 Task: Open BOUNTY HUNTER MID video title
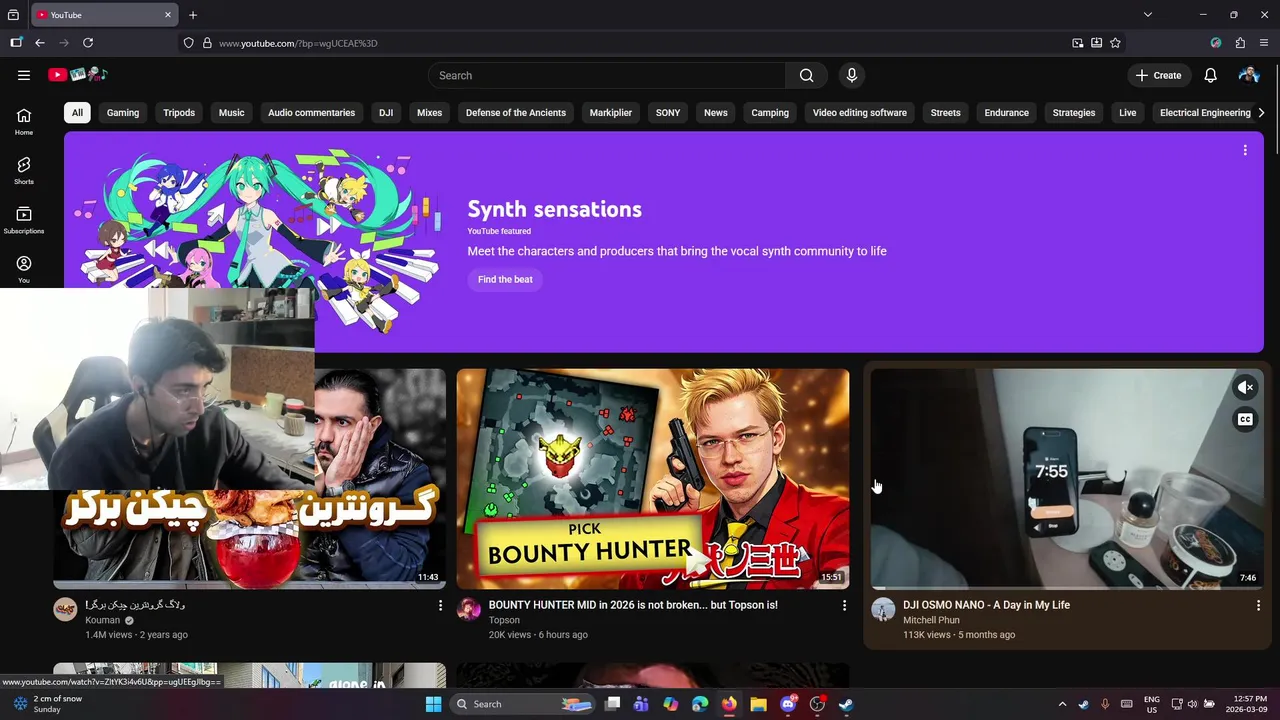click(633, 605)
